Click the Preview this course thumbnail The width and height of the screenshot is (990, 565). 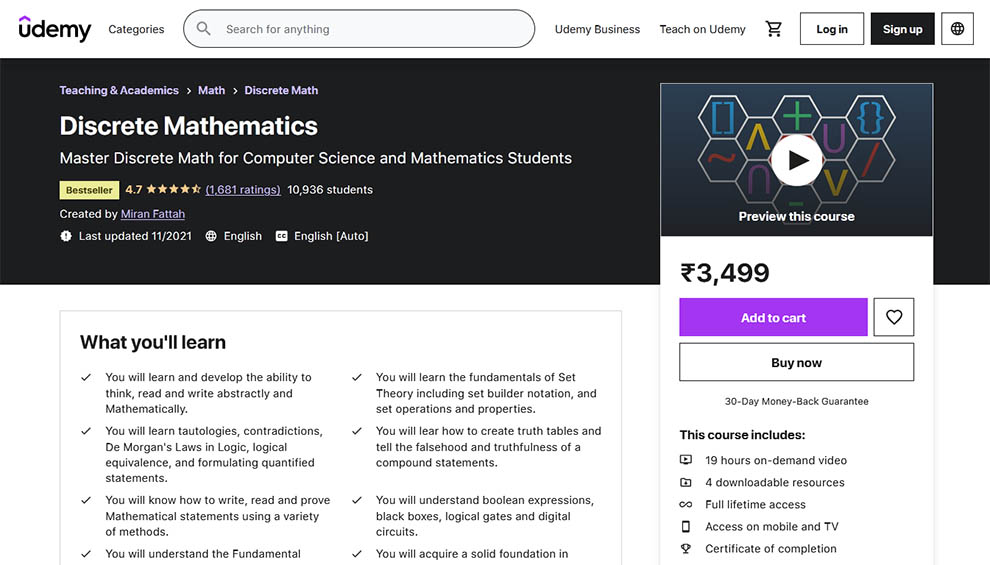point(797,160)
